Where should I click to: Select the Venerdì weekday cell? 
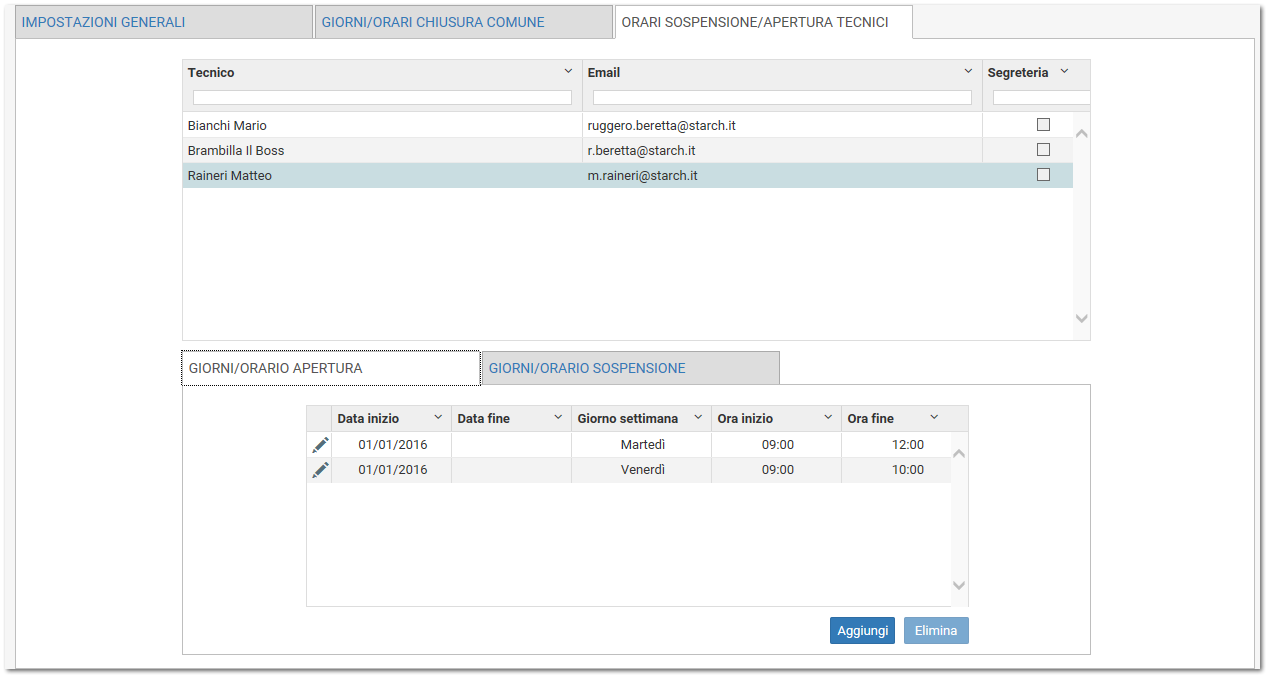642,470
